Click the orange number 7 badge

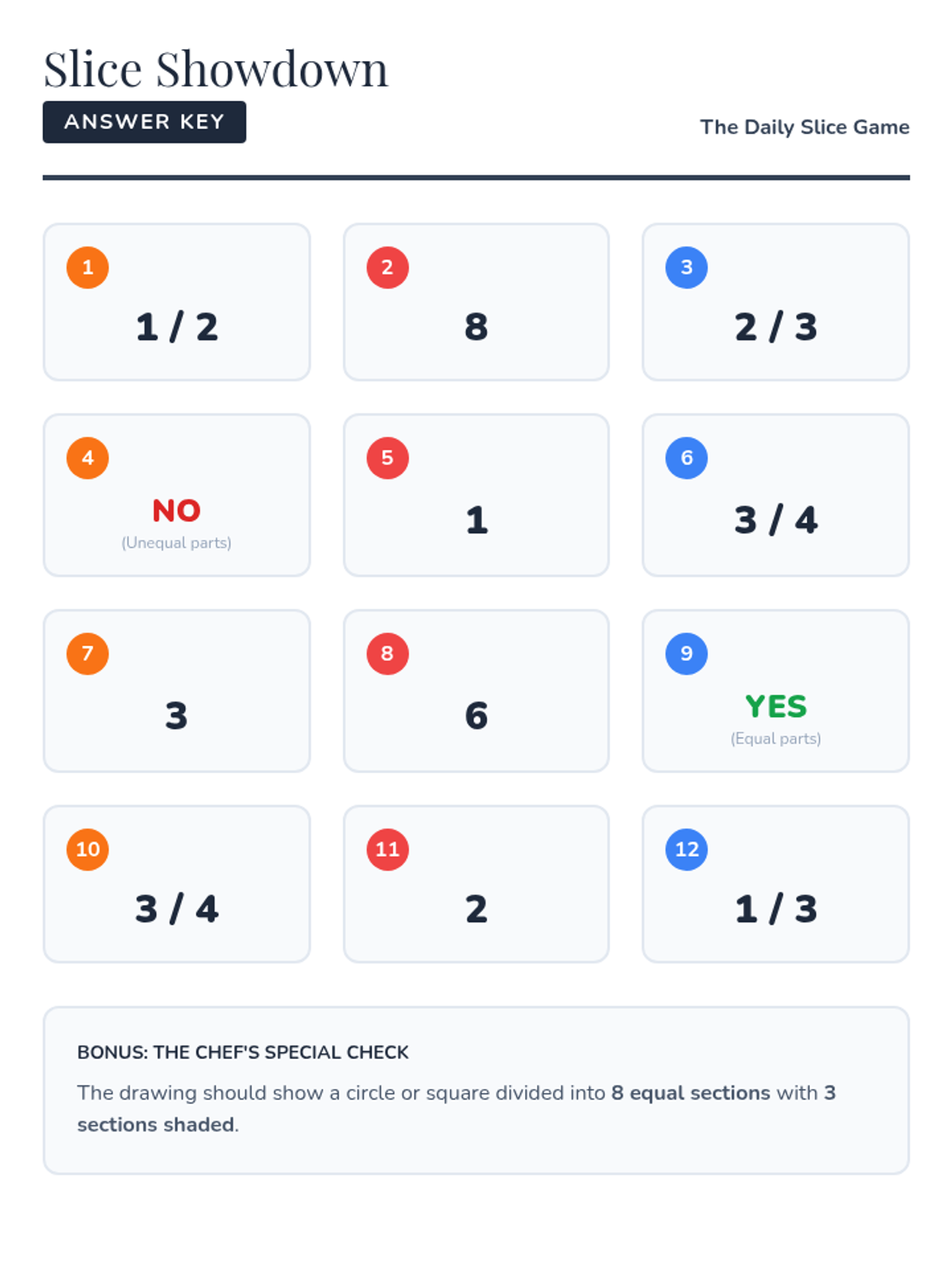[x=87, y=654]
